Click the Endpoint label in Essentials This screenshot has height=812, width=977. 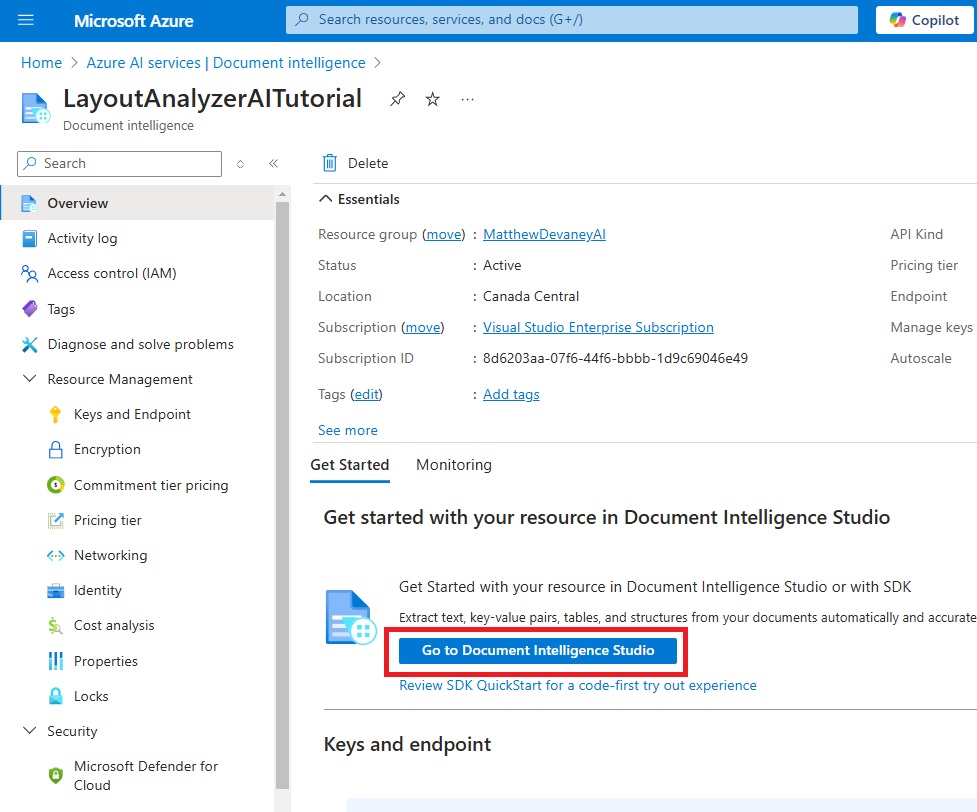click(918, 297)
